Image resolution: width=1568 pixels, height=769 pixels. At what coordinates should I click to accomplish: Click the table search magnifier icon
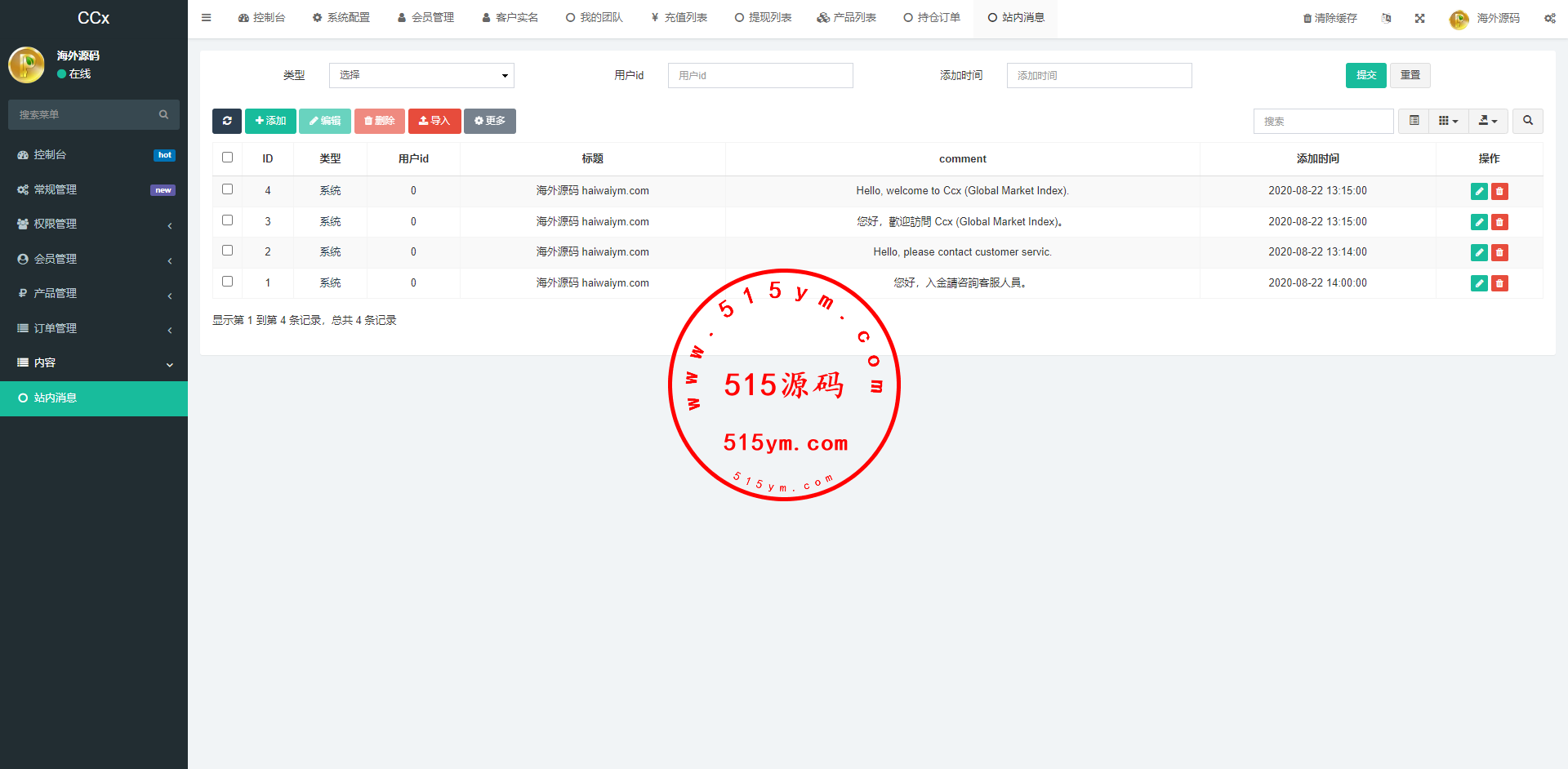coord(1527,121)
